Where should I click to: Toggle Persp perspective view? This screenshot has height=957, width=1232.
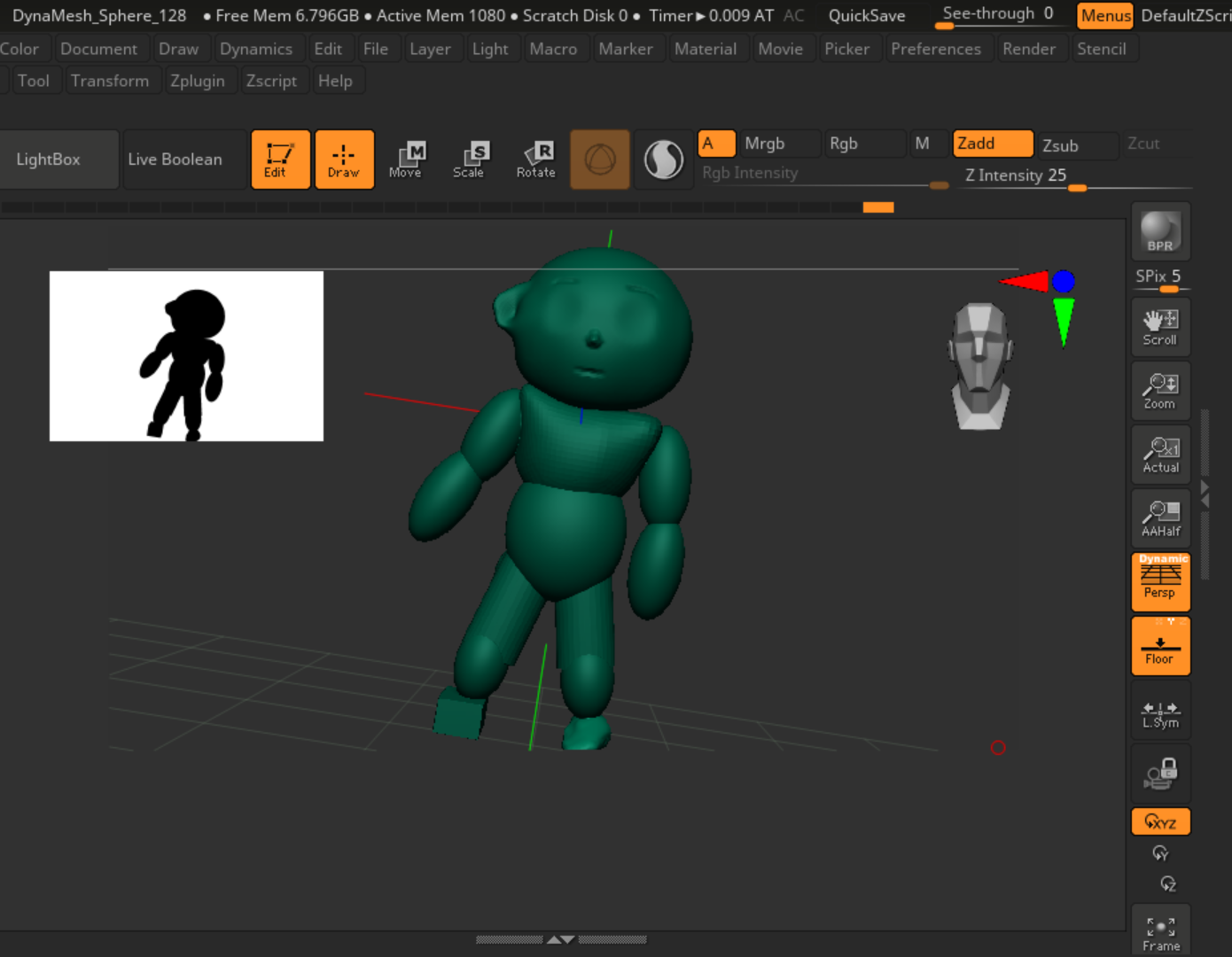(1160, 582)
